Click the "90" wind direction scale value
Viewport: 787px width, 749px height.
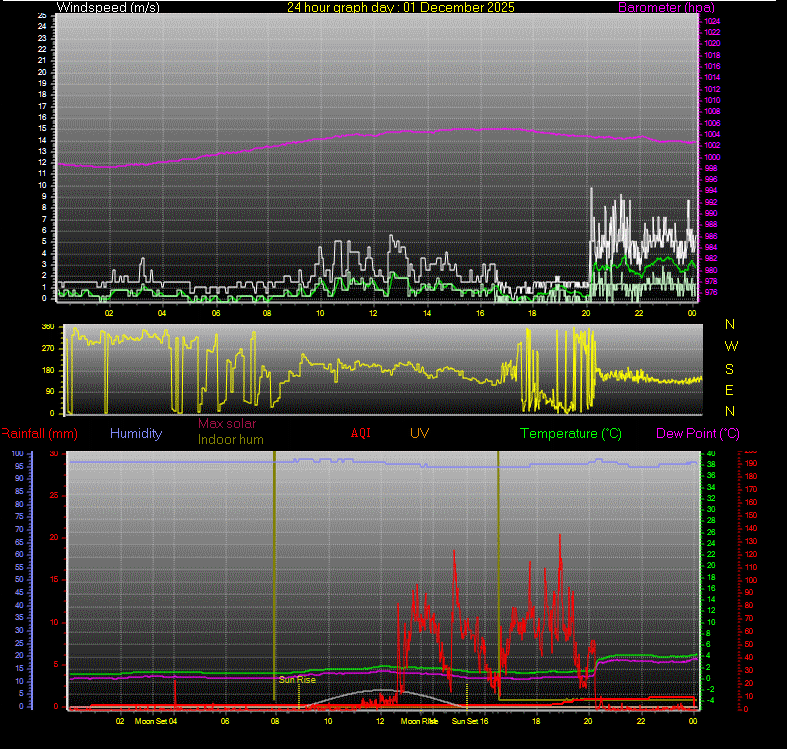pyautogui.click(x=50, y=392)
